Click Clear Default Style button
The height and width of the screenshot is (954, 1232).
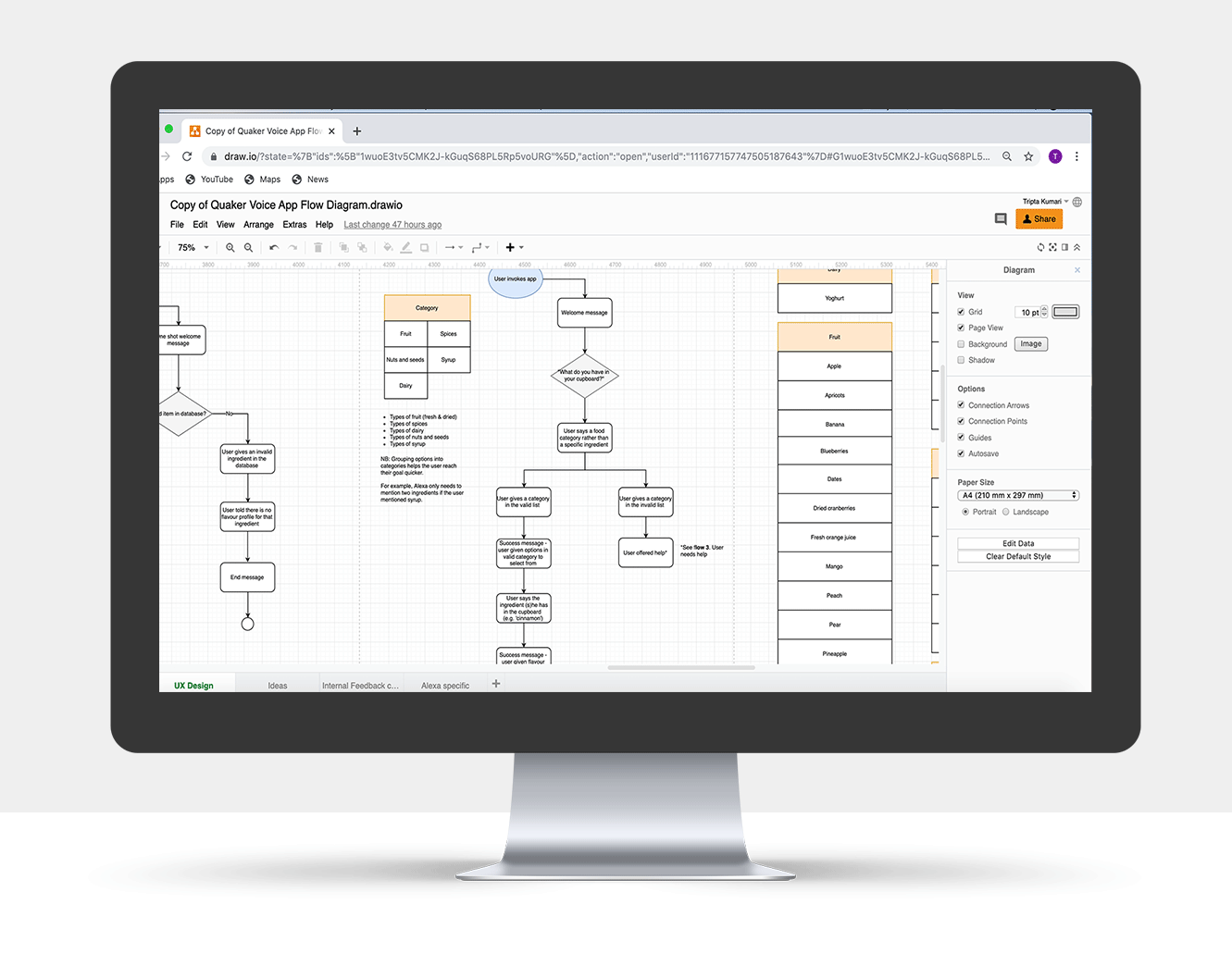coord(1018,557)
